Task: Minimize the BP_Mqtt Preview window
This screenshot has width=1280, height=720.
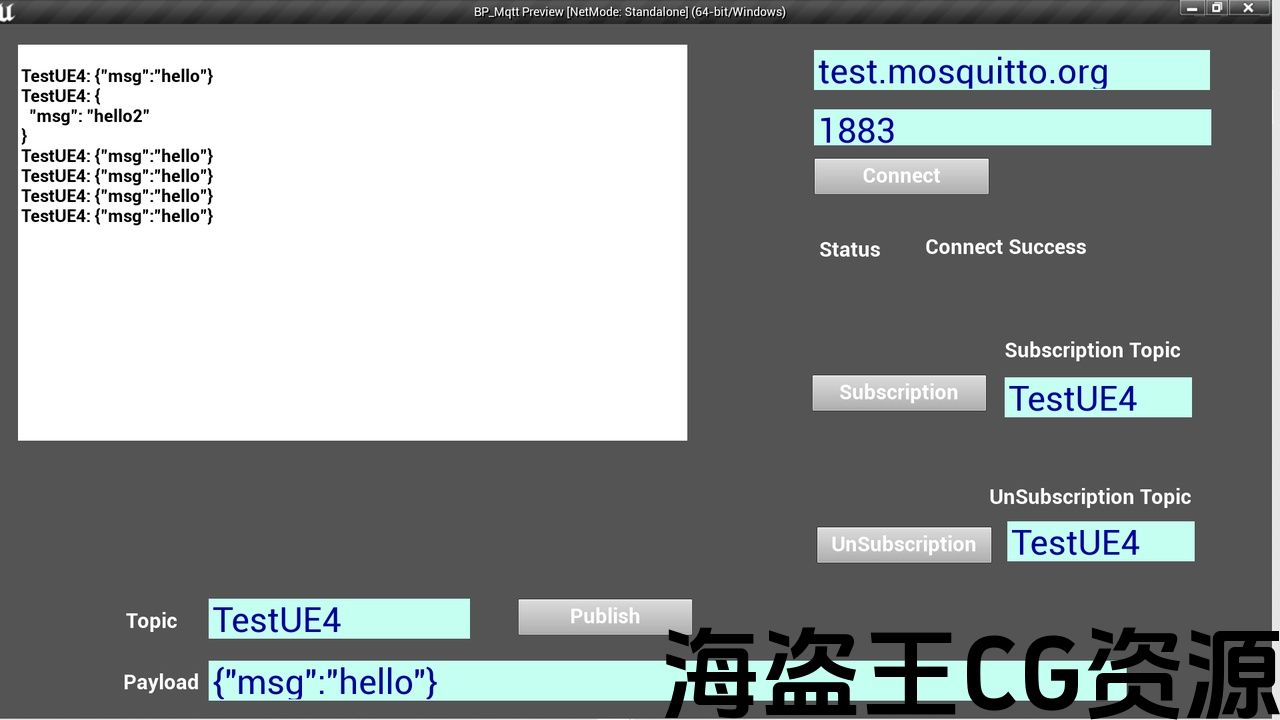Action: tap(1191, 8)
